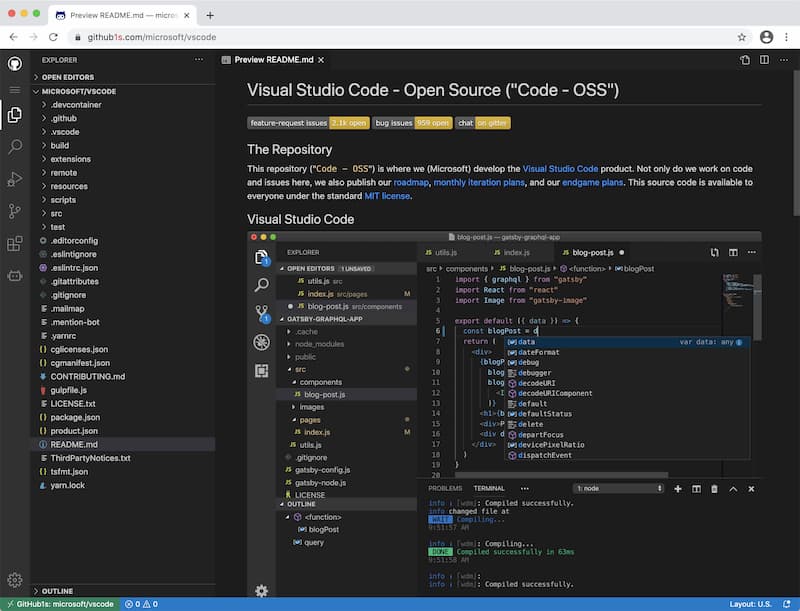
Task: Click the notification icon in status bar
Action: coord(786,604)
